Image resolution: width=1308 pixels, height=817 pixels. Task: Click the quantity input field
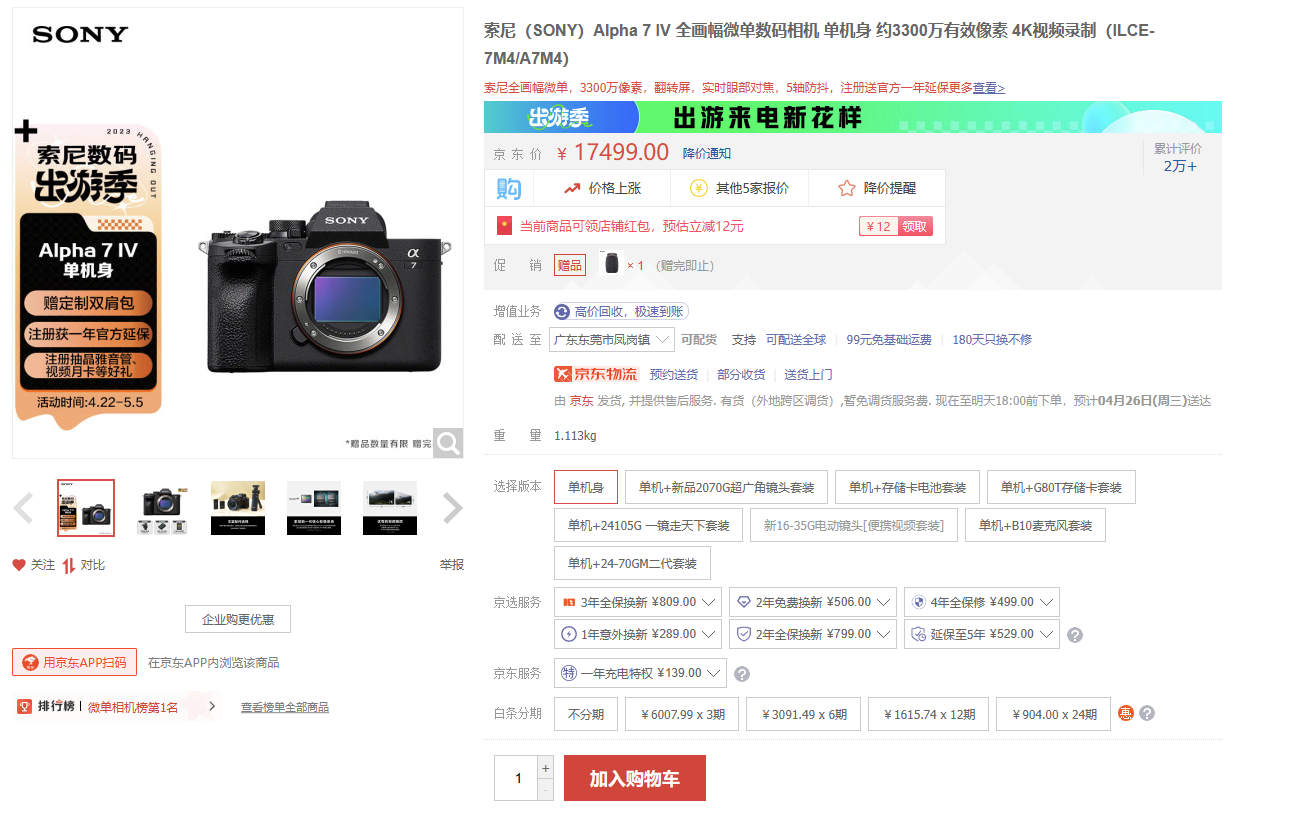(517, 778)
